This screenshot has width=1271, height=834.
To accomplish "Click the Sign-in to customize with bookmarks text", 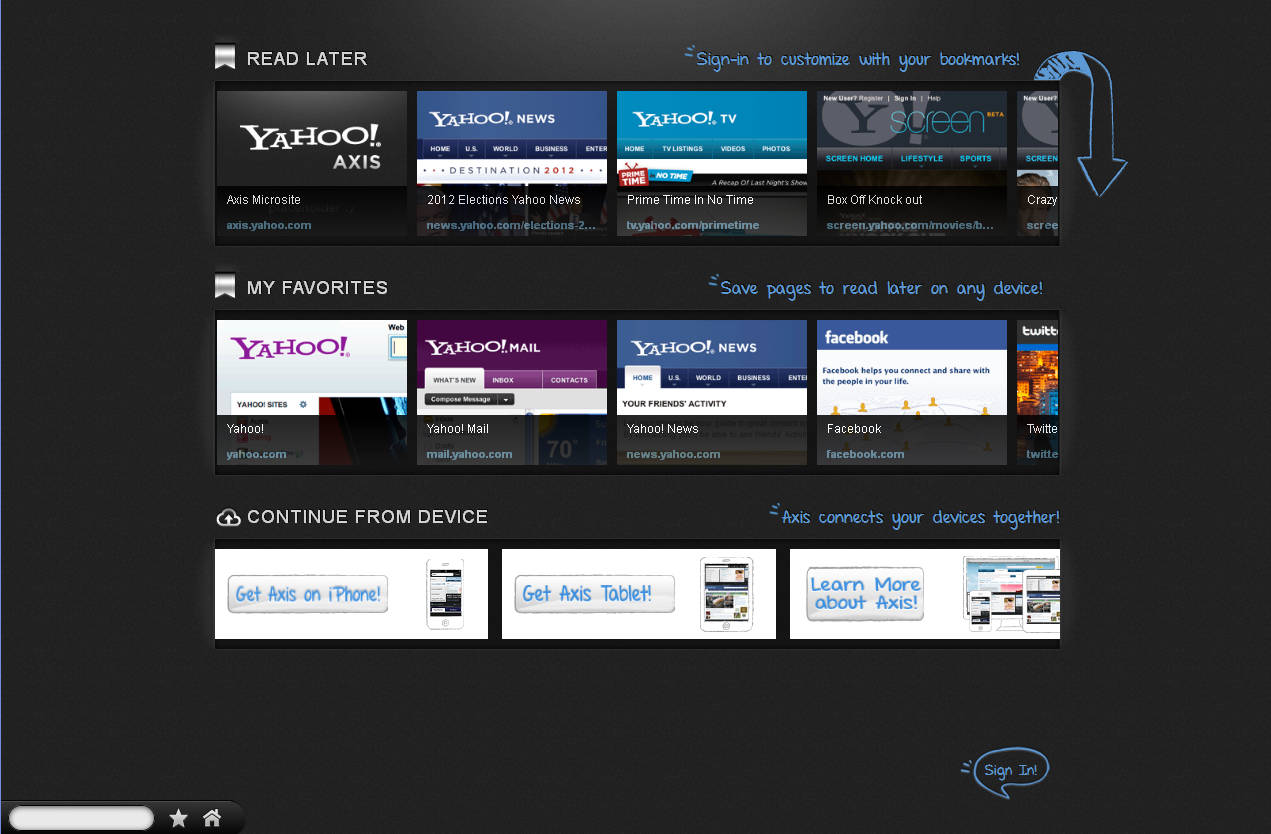I will point(858,59).
